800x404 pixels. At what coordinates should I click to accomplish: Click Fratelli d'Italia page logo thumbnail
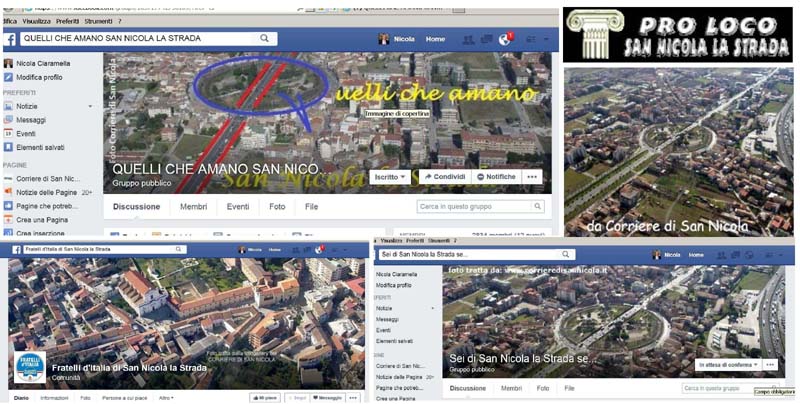click(x=30, y=367)
